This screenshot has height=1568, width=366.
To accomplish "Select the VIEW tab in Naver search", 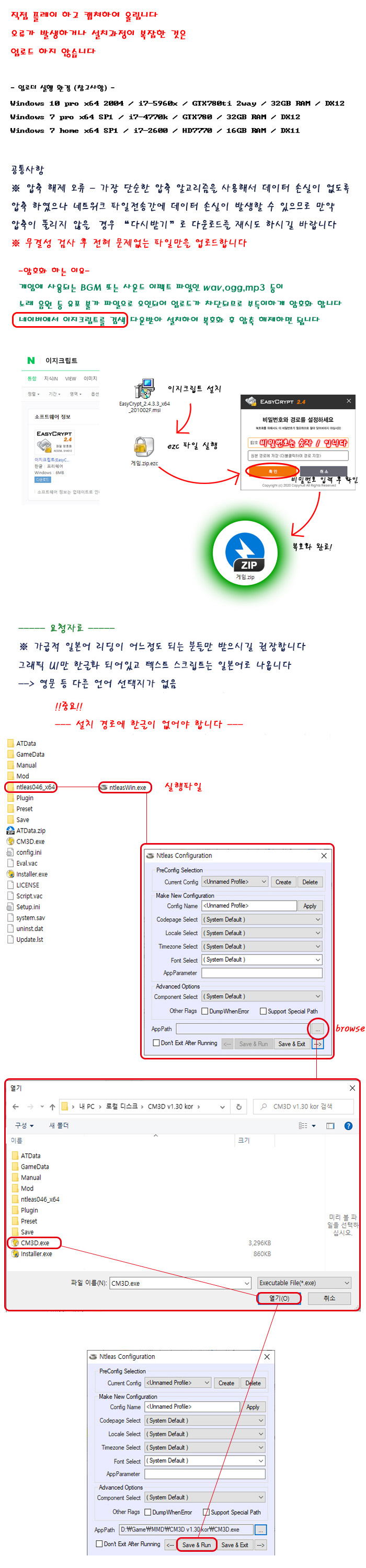I will pyautogui.click(x=71, y=378).
